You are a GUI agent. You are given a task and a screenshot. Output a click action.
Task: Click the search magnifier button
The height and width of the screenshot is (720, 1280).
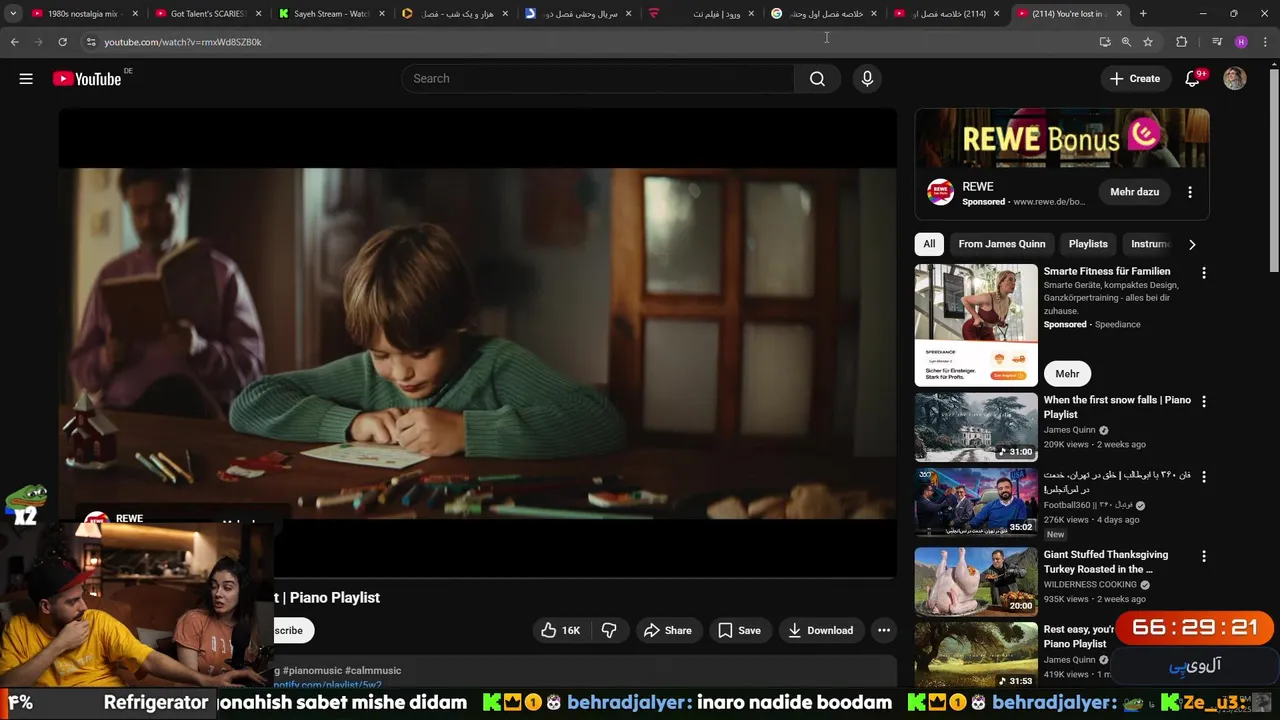click(817, 79)
